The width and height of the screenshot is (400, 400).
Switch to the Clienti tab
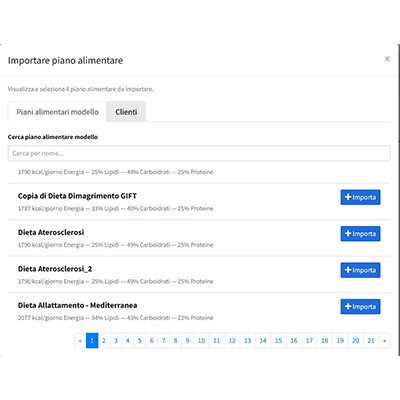126,112
